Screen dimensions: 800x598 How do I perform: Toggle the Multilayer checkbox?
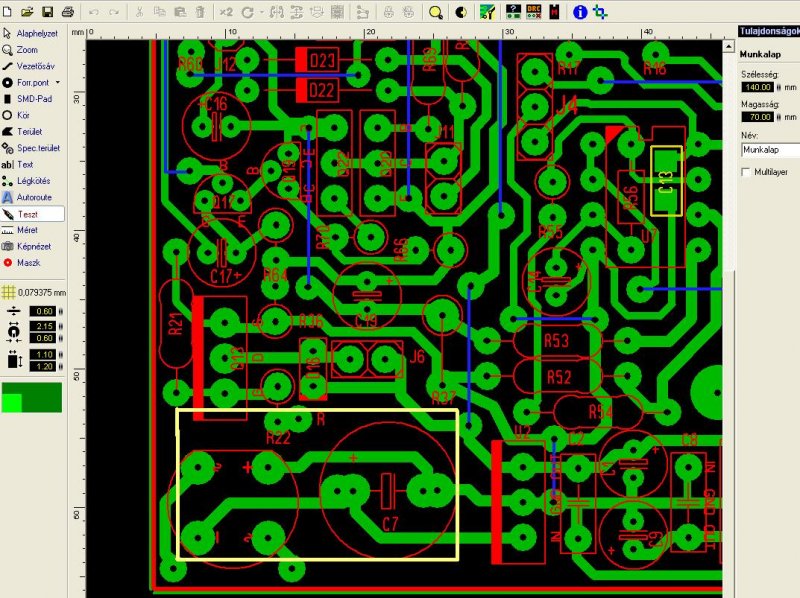[746, 172]
